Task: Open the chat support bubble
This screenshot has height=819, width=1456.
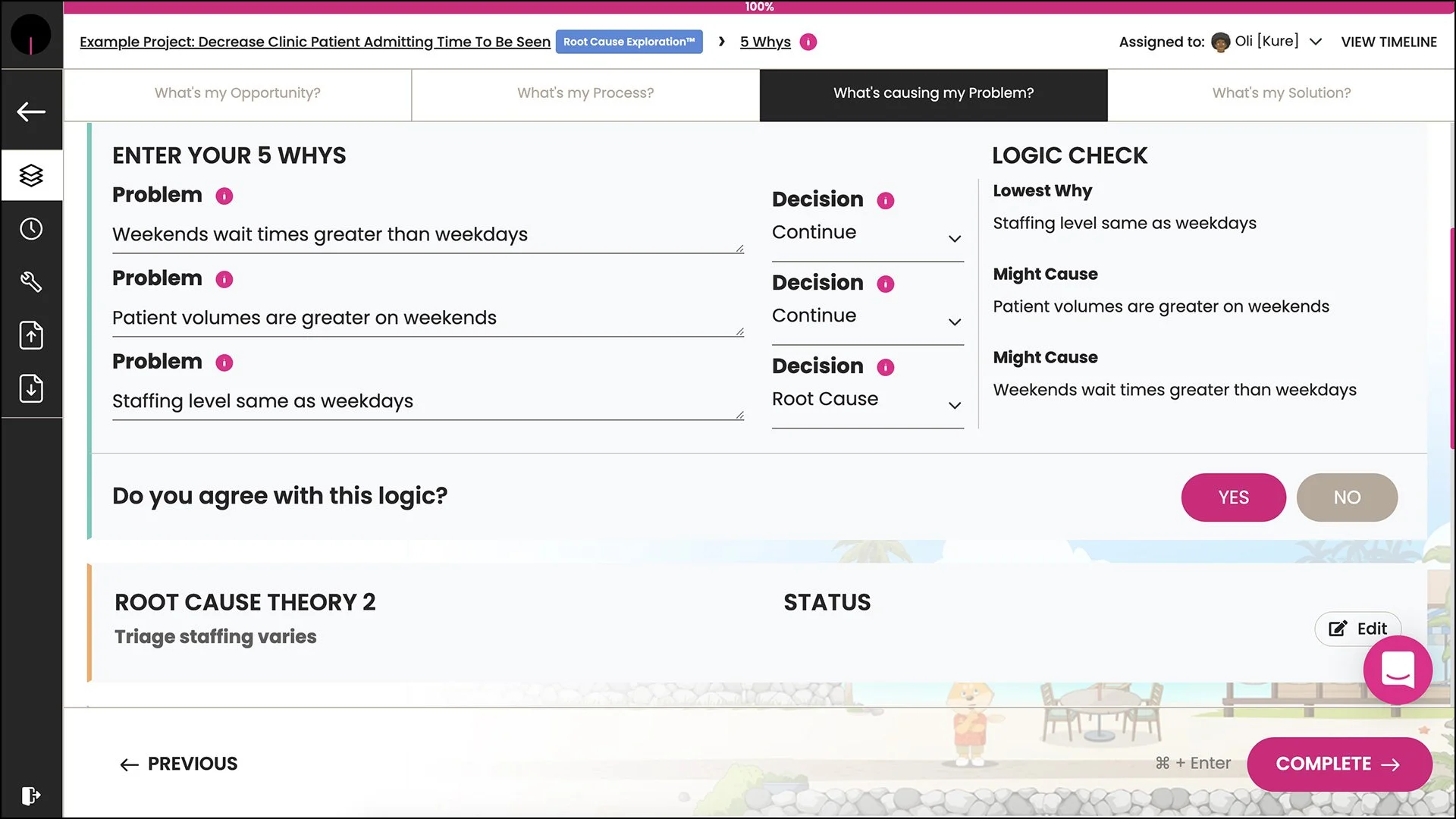Action: coord(1397,670)
